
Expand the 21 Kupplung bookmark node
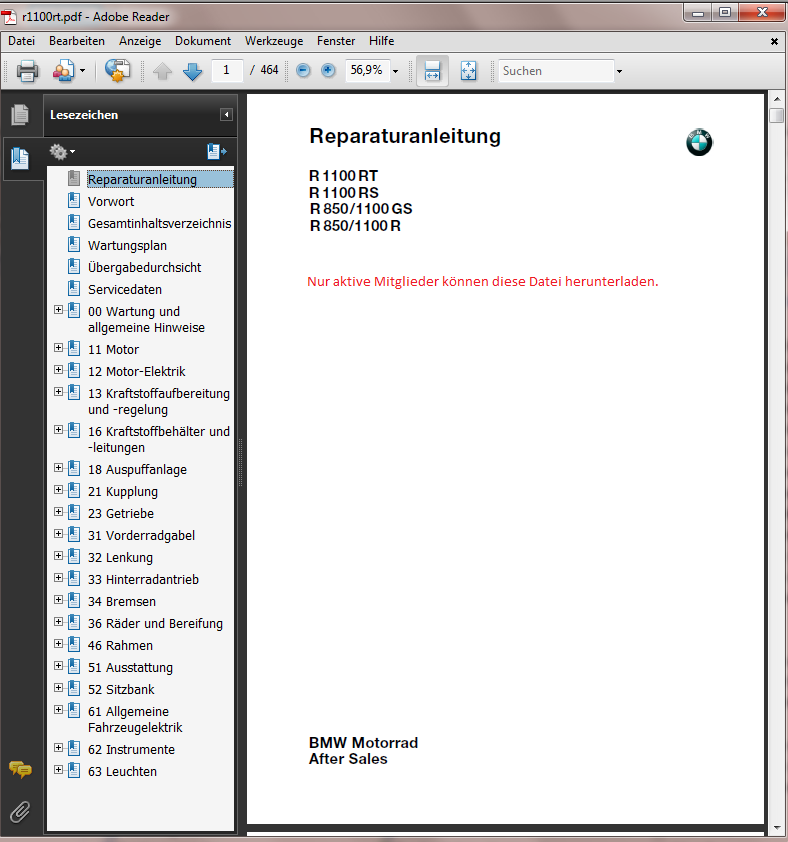click(59, 490)
